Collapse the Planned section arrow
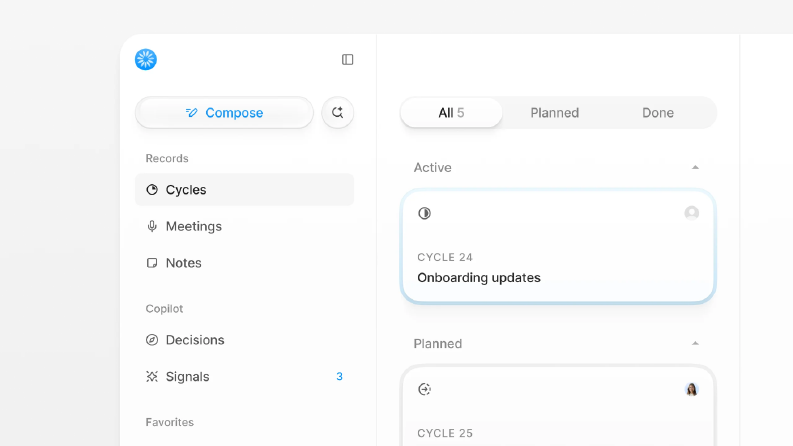793x446 pixels. [695, 343]
